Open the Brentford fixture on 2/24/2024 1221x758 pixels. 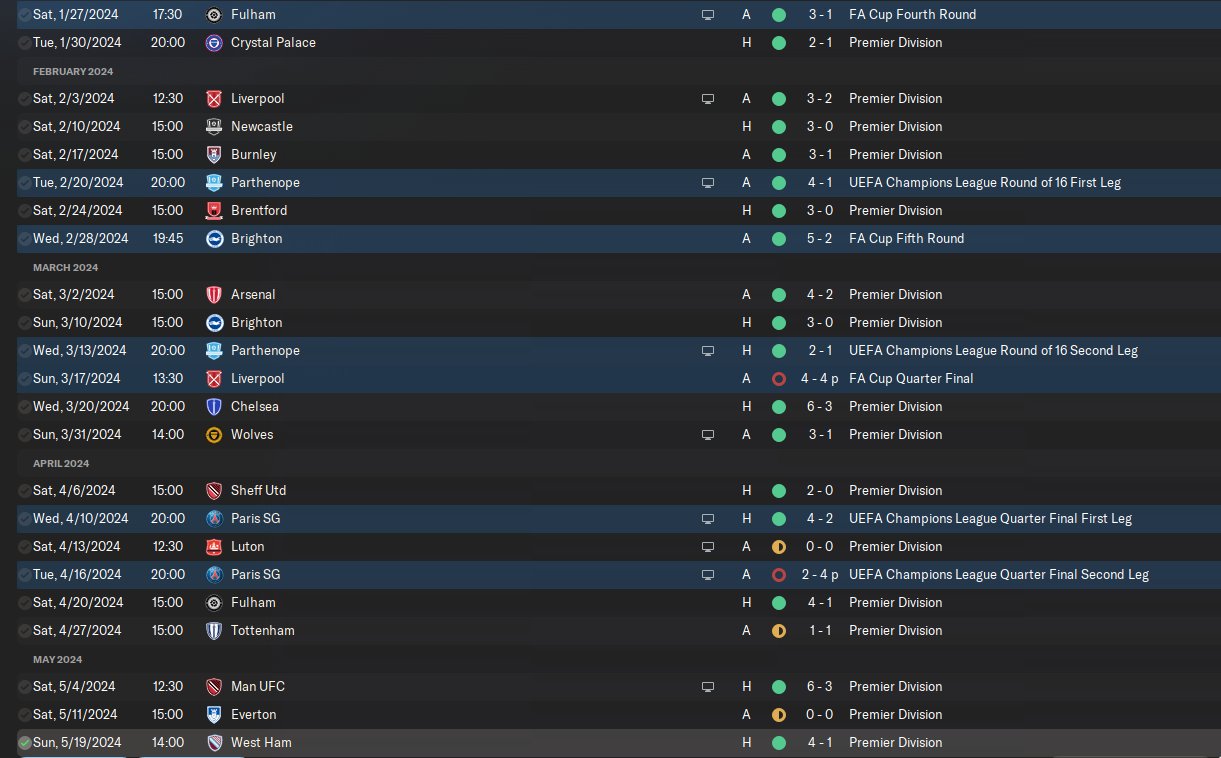[610, 211]
